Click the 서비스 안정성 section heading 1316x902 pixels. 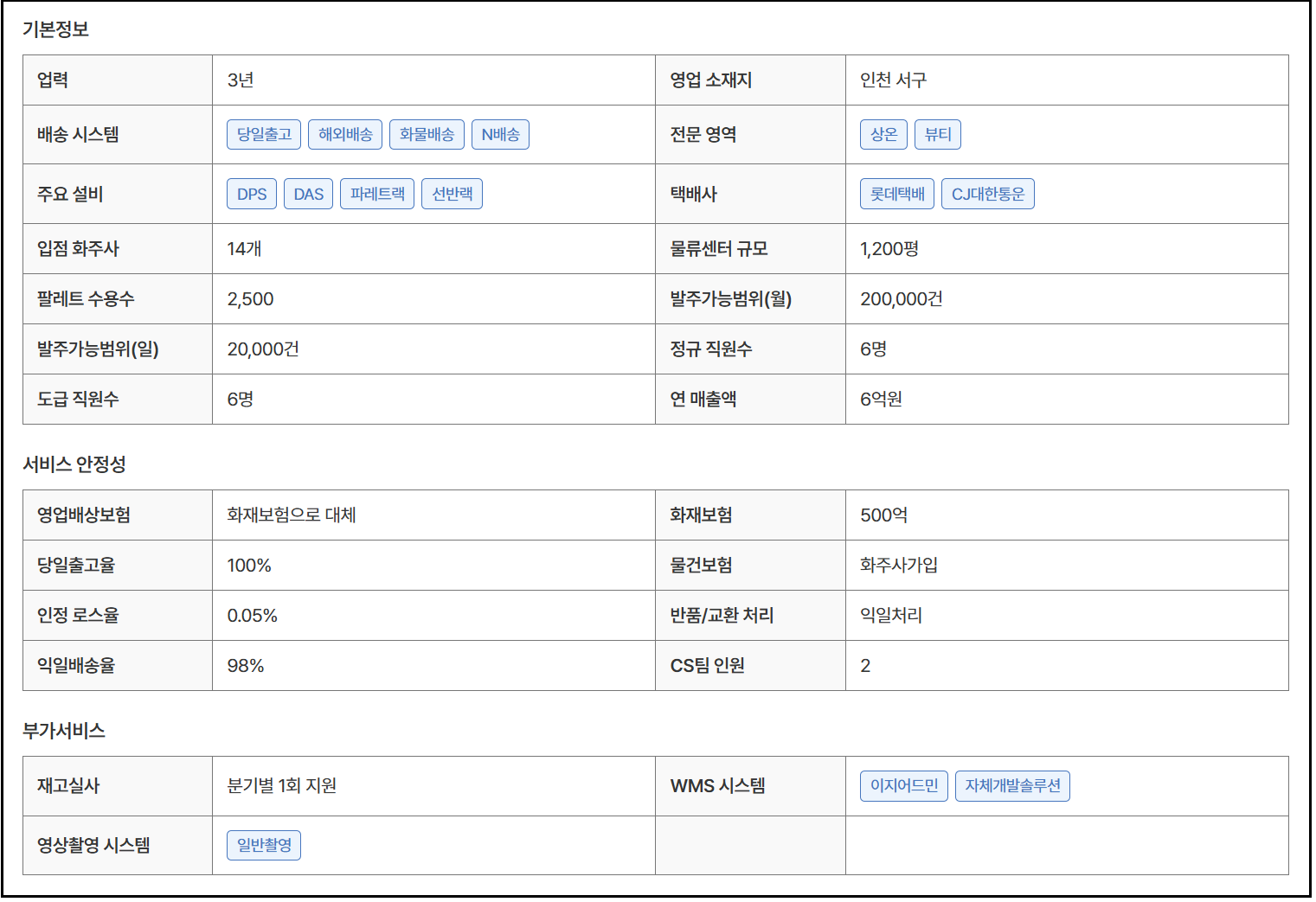[74, 465]
